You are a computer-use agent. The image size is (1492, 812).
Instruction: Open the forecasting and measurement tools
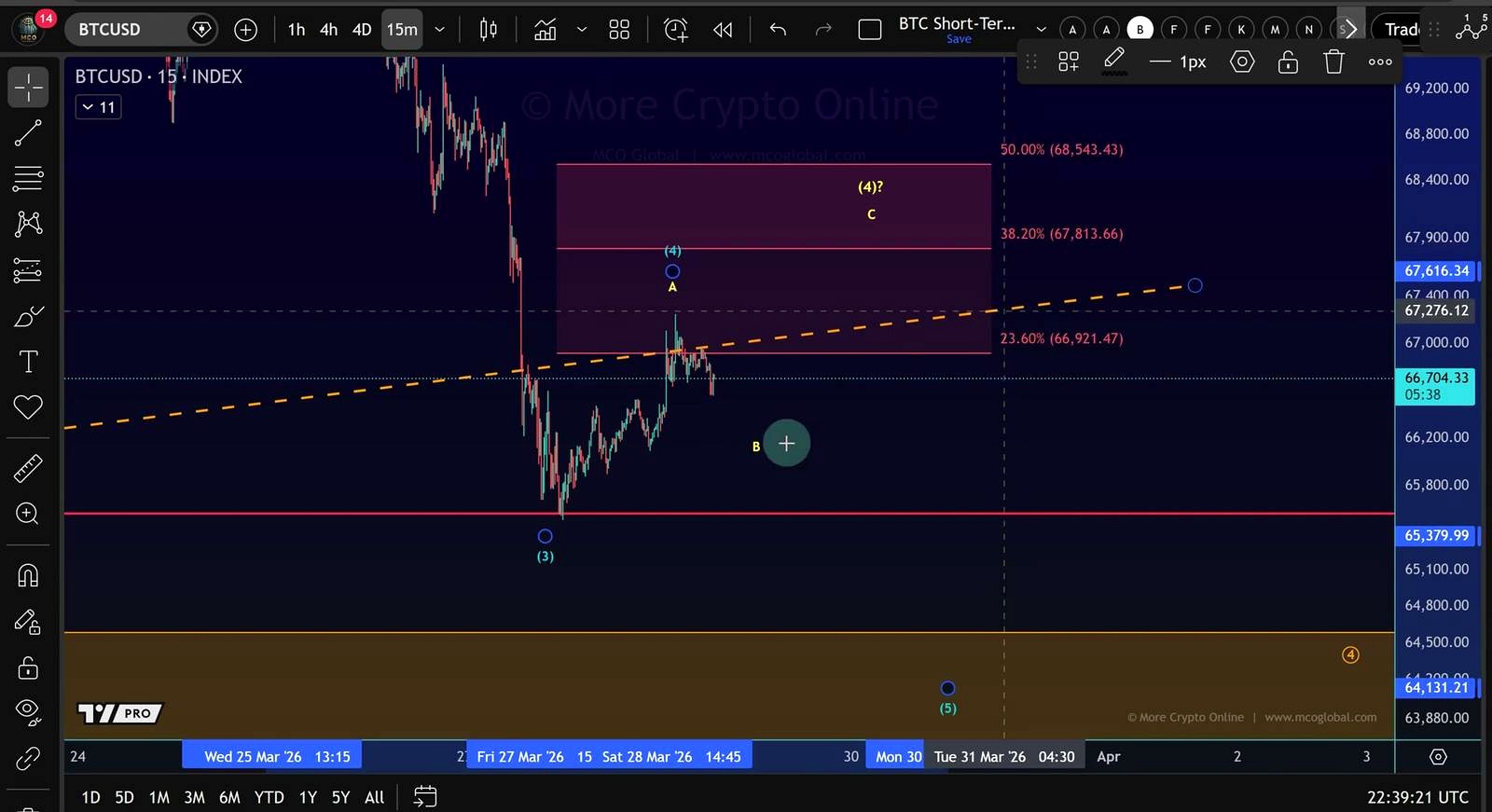28,270
